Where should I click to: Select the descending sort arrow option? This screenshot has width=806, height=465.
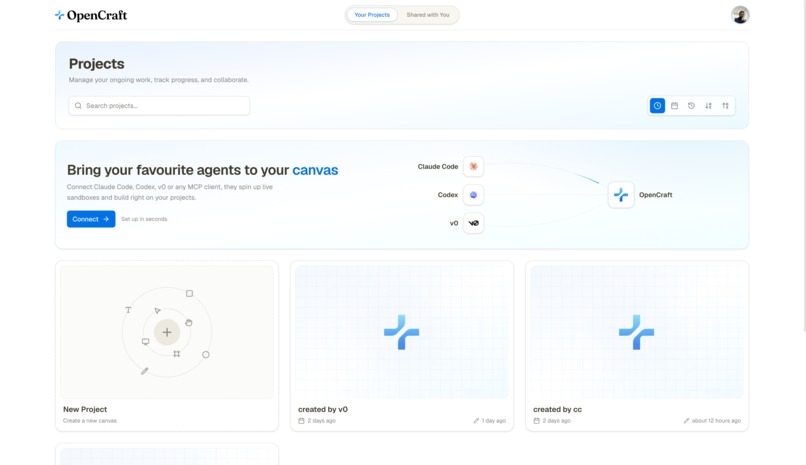[708, 106]
